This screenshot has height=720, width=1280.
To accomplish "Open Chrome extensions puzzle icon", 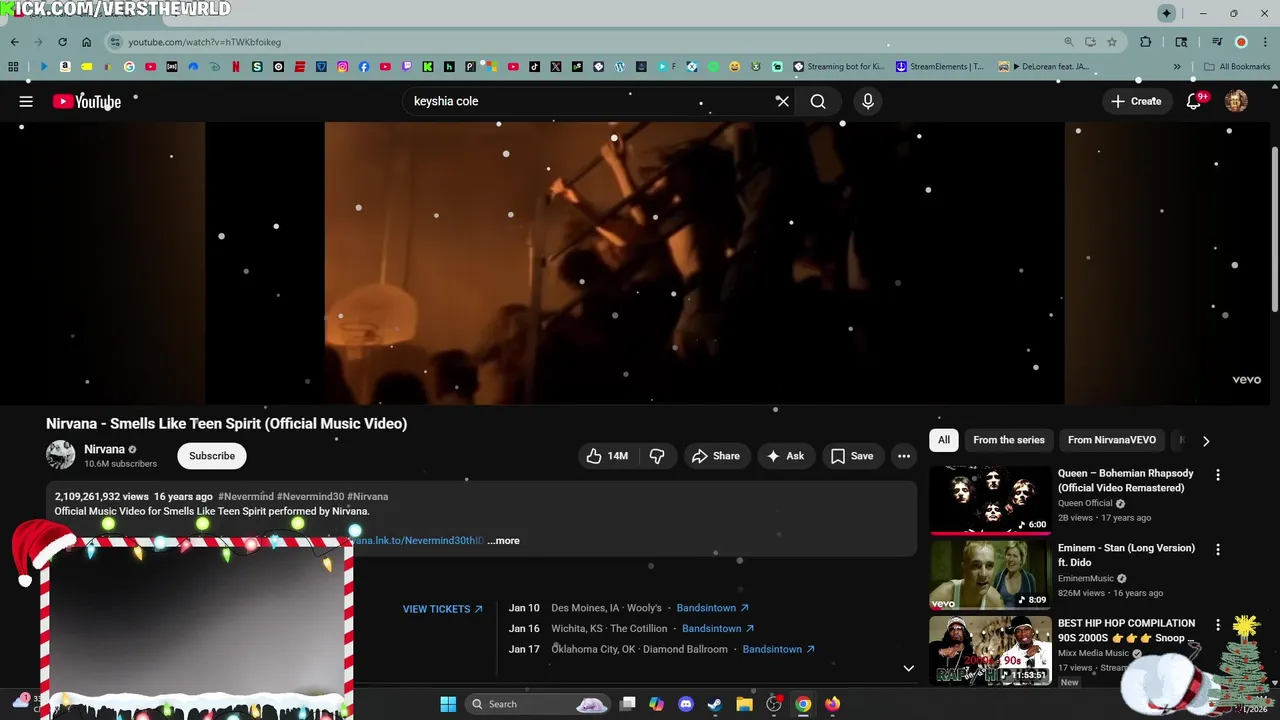I will [1146, 42].
